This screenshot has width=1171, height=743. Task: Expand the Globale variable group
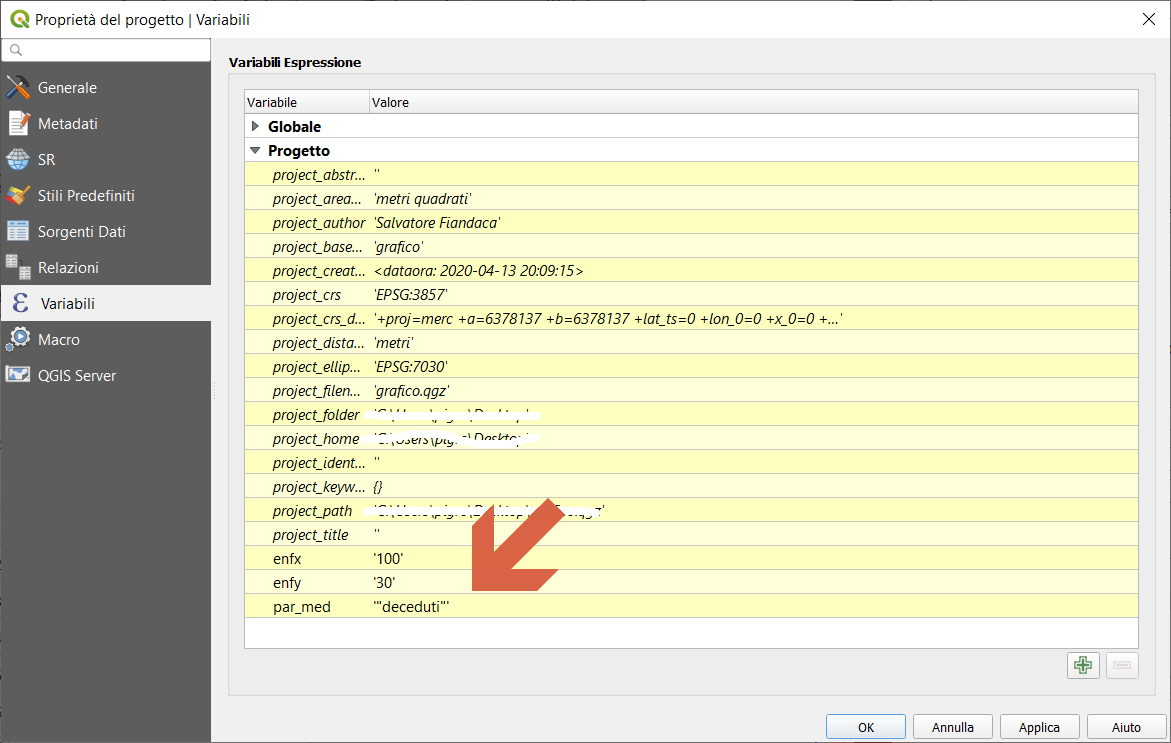(x=256, y=127)
